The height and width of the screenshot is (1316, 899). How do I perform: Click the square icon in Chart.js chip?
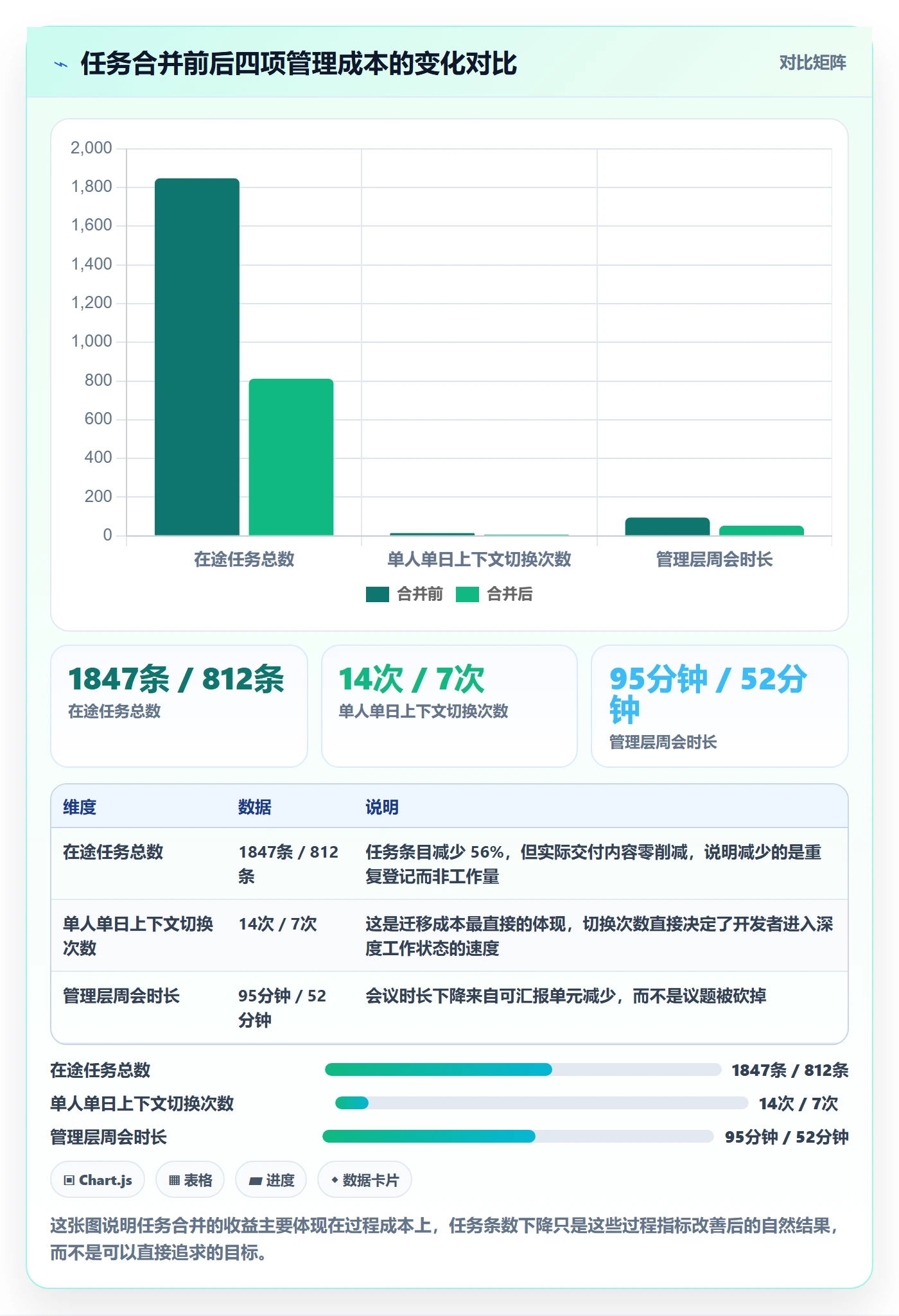point(69,1180)
